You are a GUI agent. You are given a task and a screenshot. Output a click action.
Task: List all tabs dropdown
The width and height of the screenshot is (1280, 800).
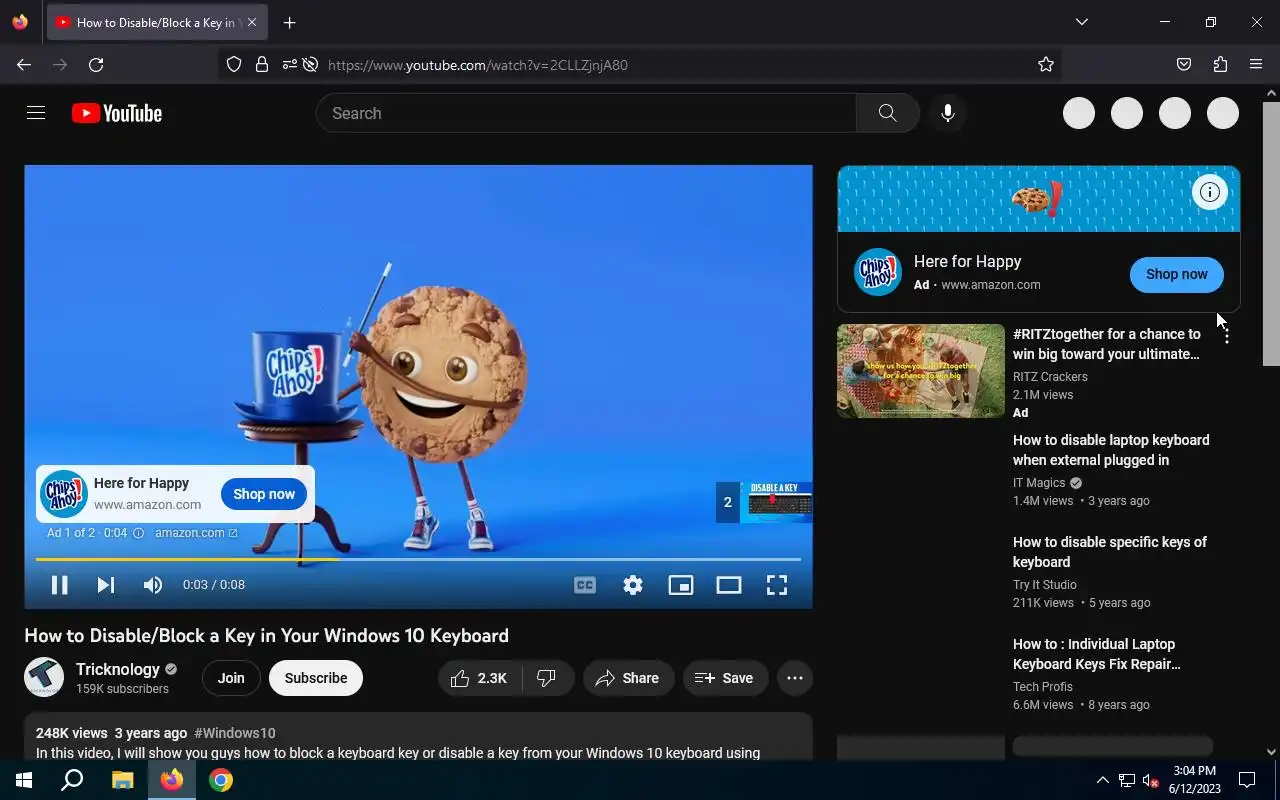[x=1081, y=22]
